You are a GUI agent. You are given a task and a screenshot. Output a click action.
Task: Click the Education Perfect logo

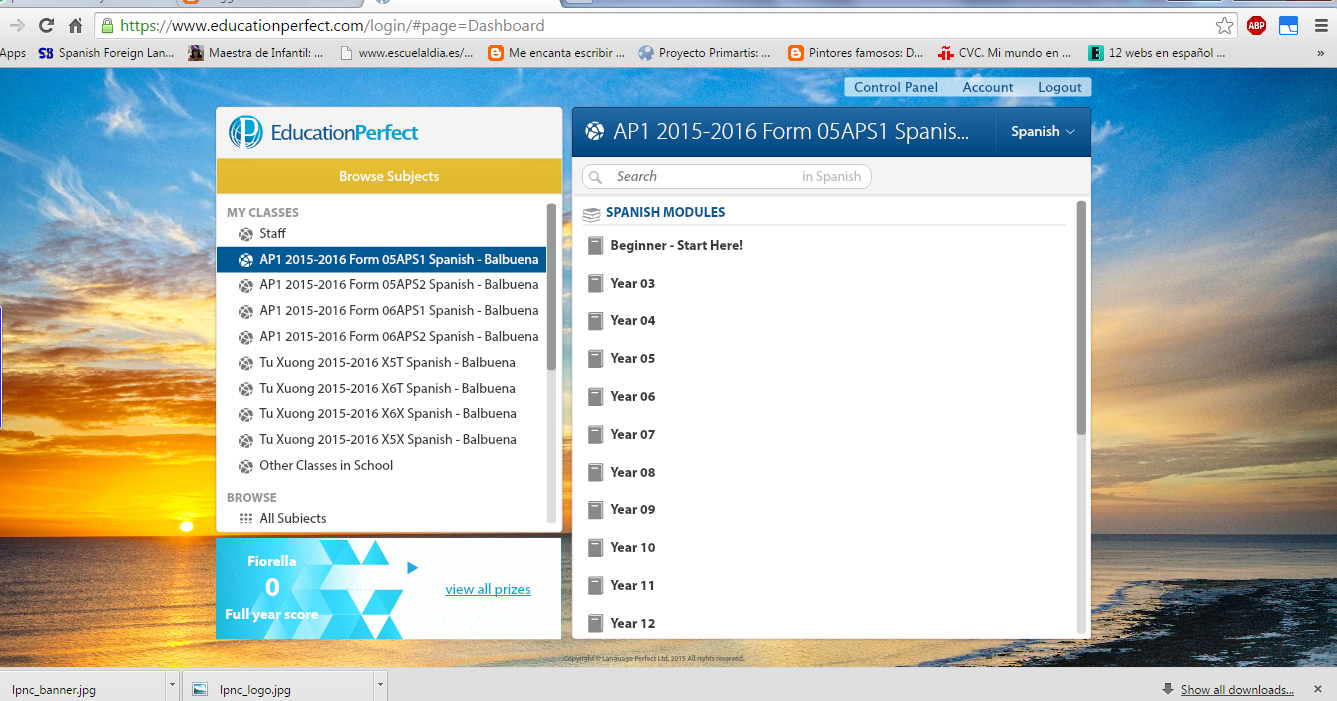point(324,132)
